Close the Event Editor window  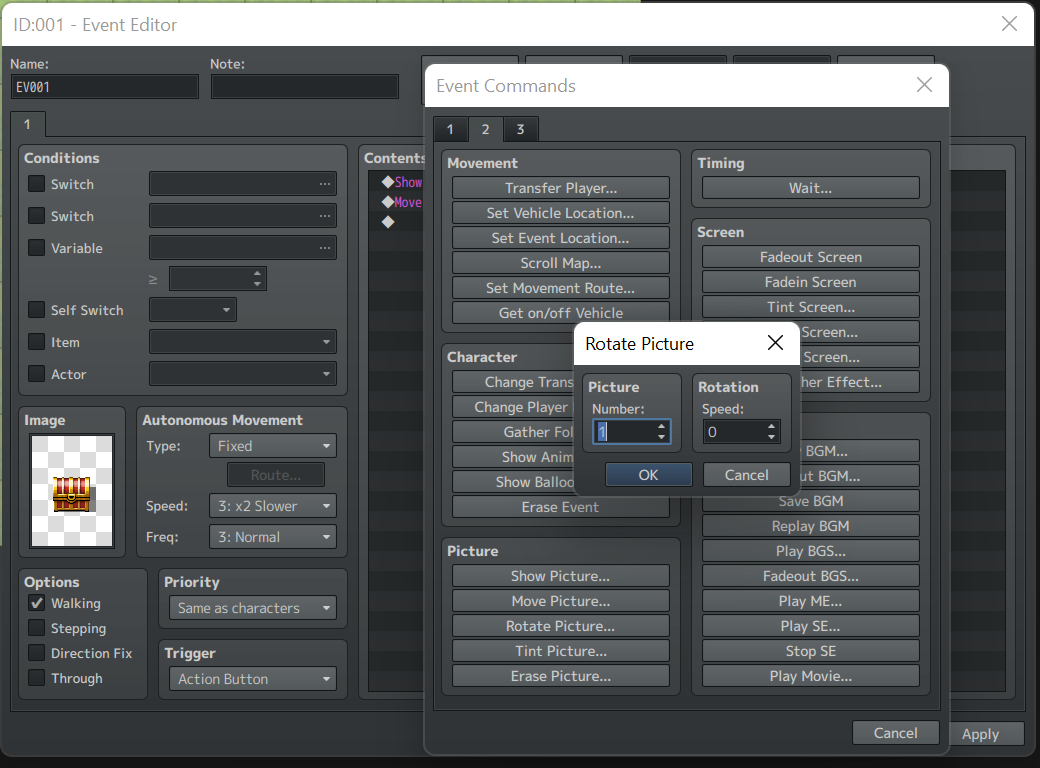point(1009,24)
